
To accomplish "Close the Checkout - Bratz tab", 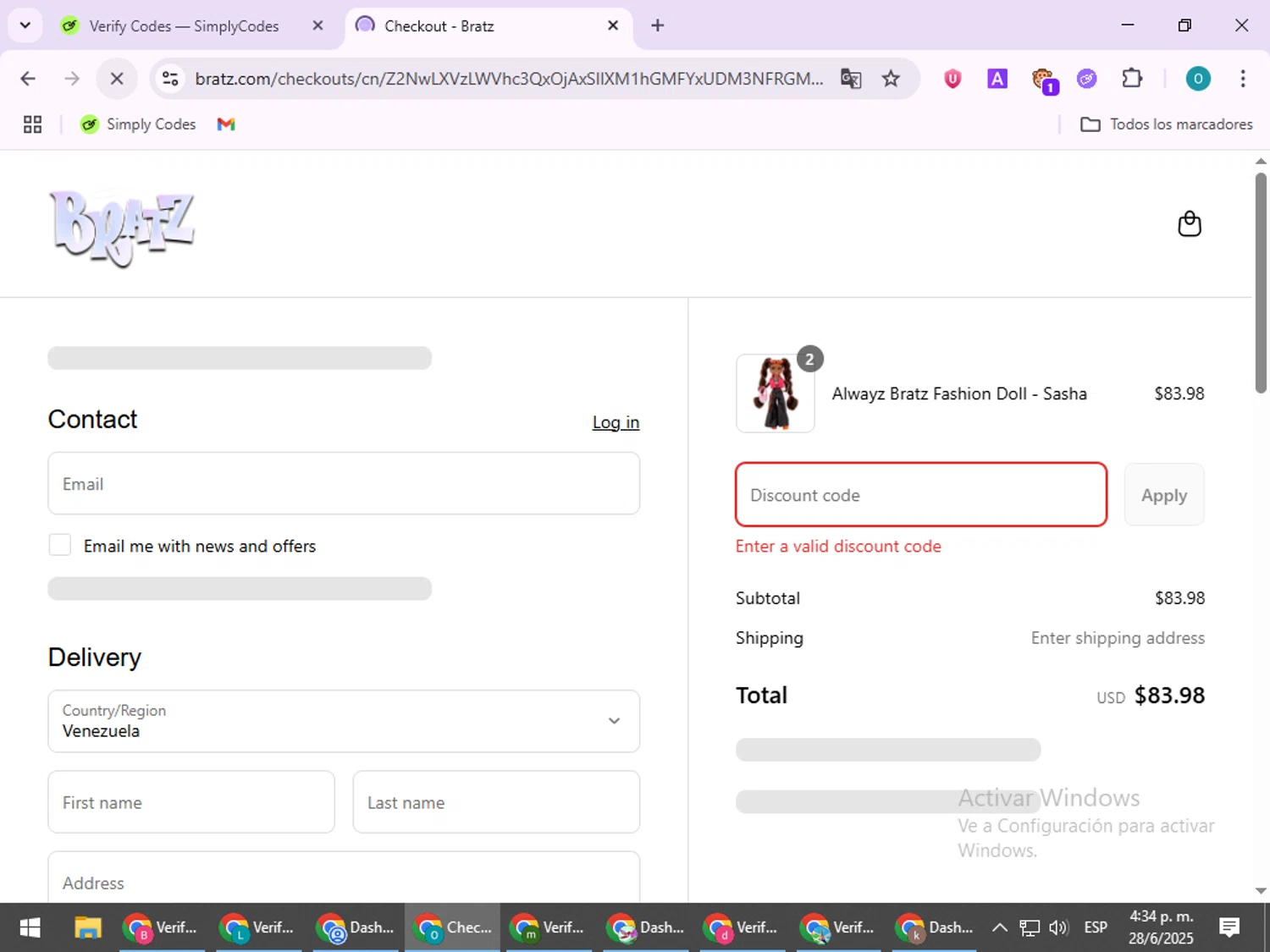I will pyautogui.click(x=613, y=25).
